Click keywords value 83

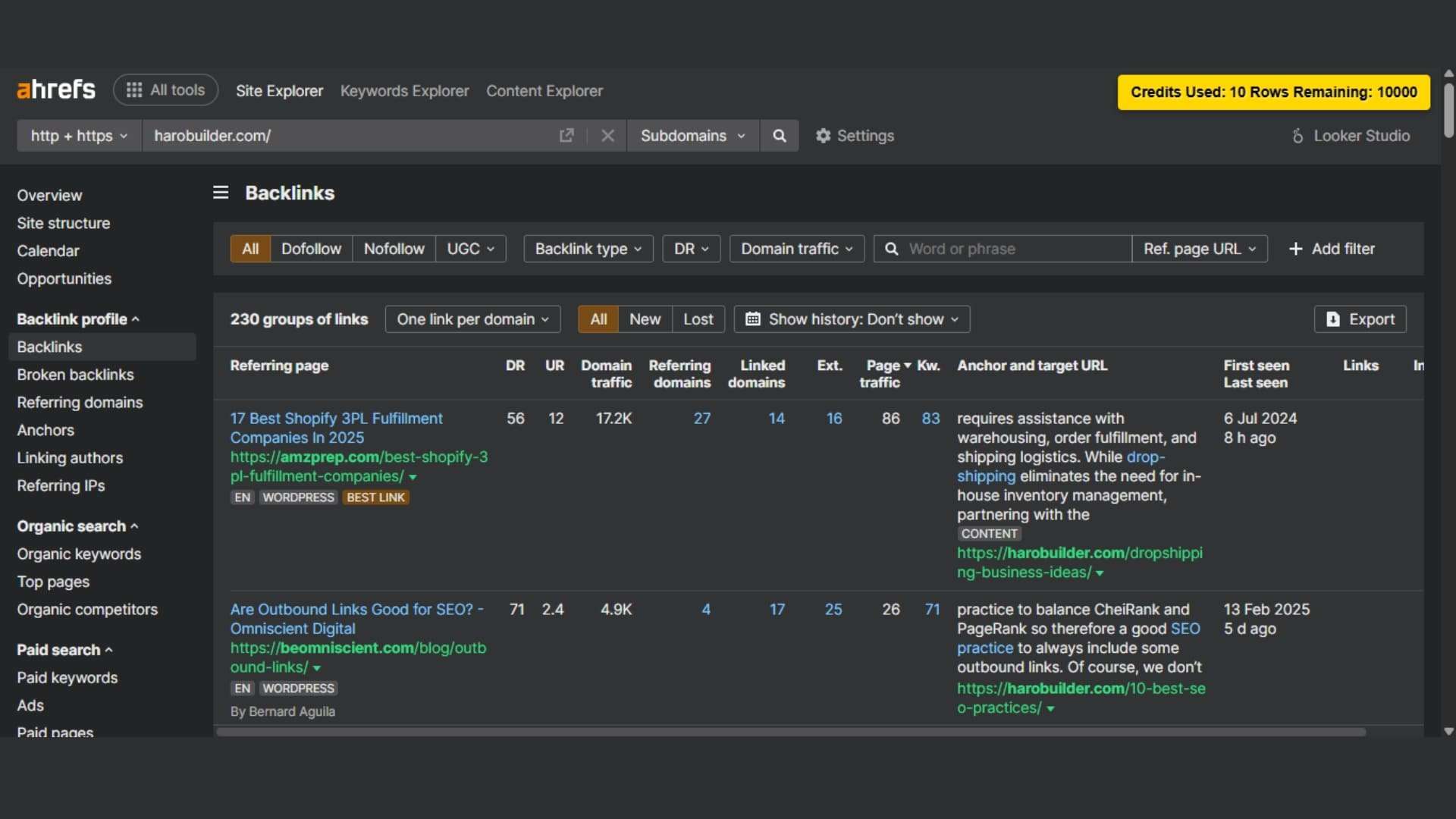(x=930, y=419)
